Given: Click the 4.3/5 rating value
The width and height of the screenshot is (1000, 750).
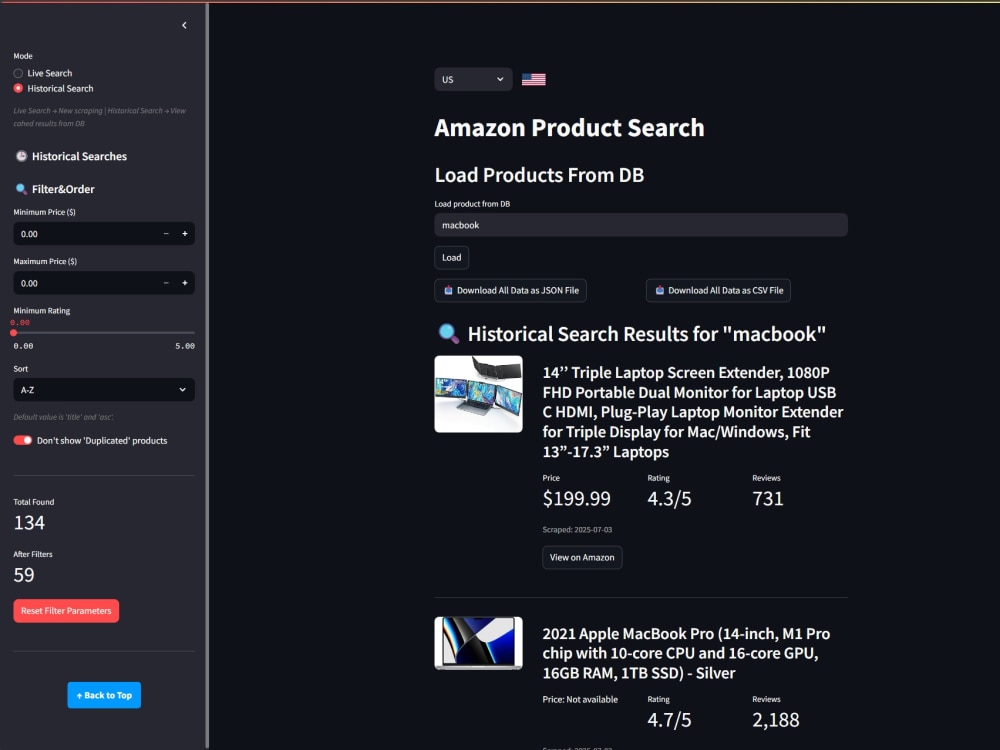Looking at the screenshot, I should (669, 498).
